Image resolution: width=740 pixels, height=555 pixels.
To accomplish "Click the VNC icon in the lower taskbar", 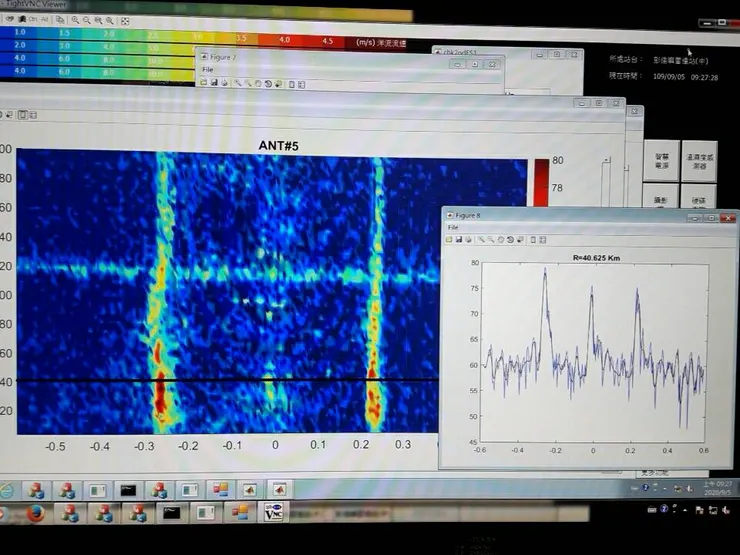I will pos(273,513).
